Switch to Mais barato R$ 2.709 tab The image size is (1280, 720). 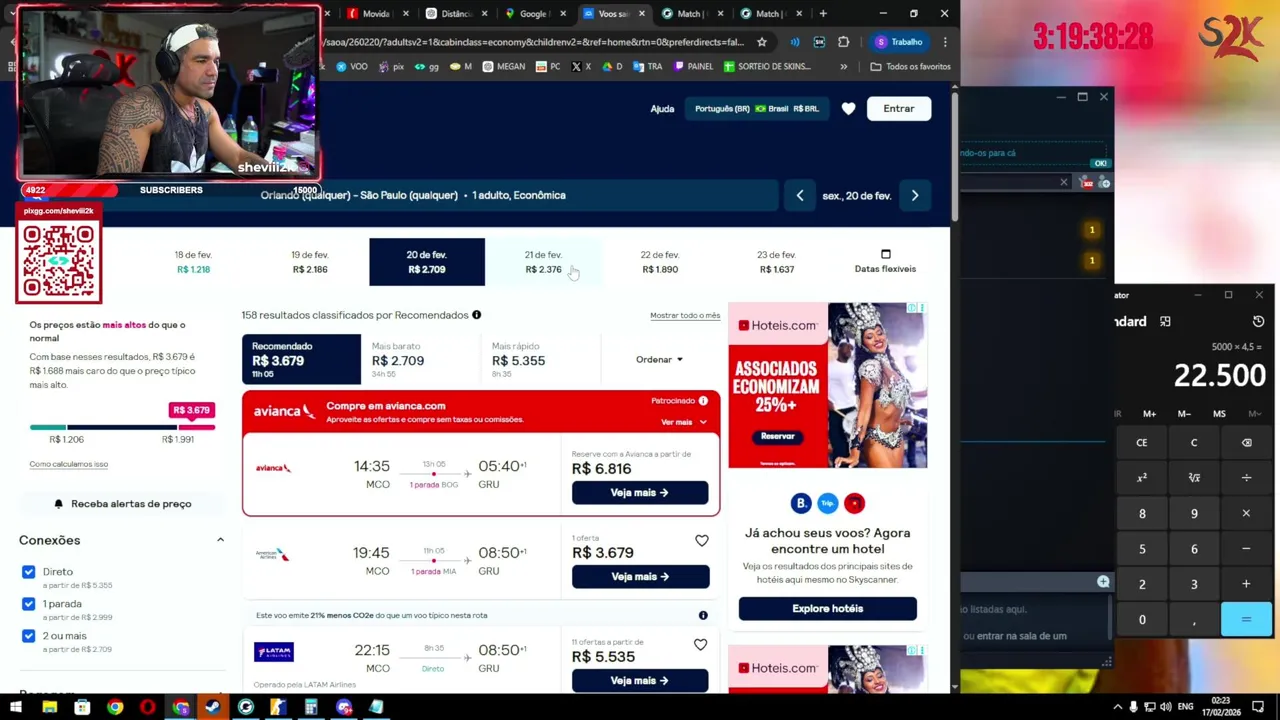[x=420, y=359]
